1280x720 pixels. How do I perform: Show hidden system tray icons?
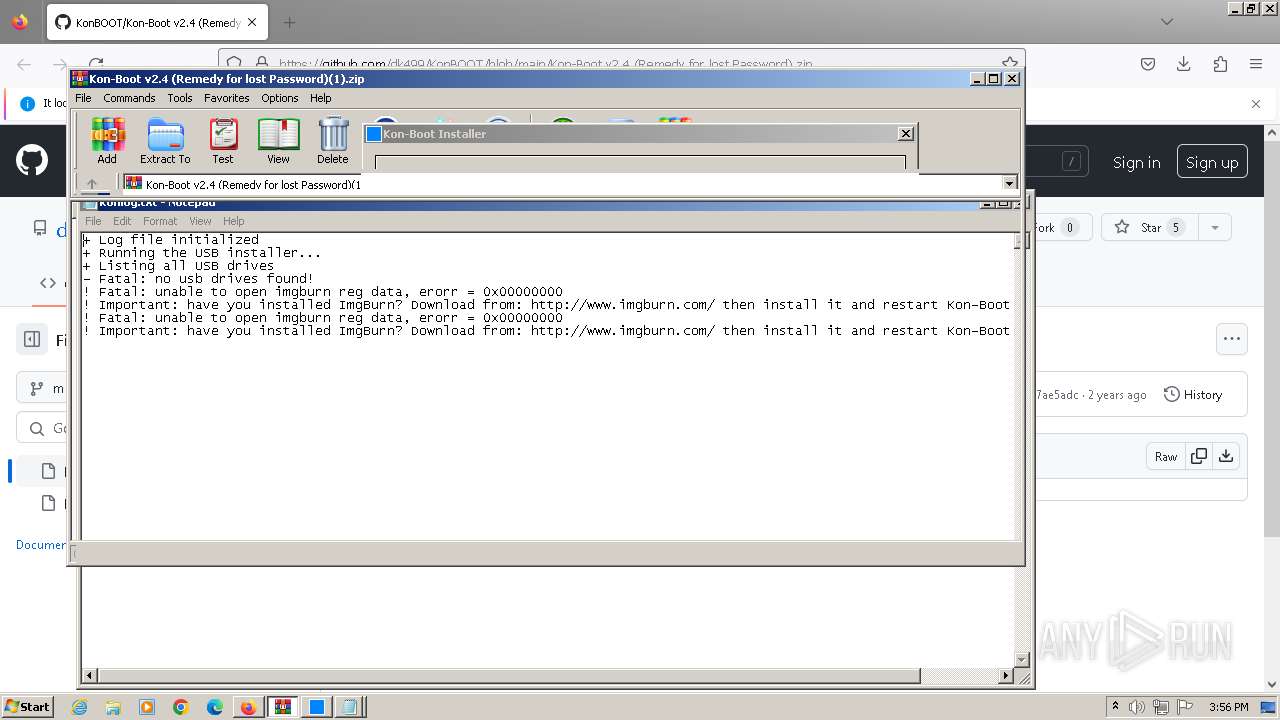[x=1115, y=707]
